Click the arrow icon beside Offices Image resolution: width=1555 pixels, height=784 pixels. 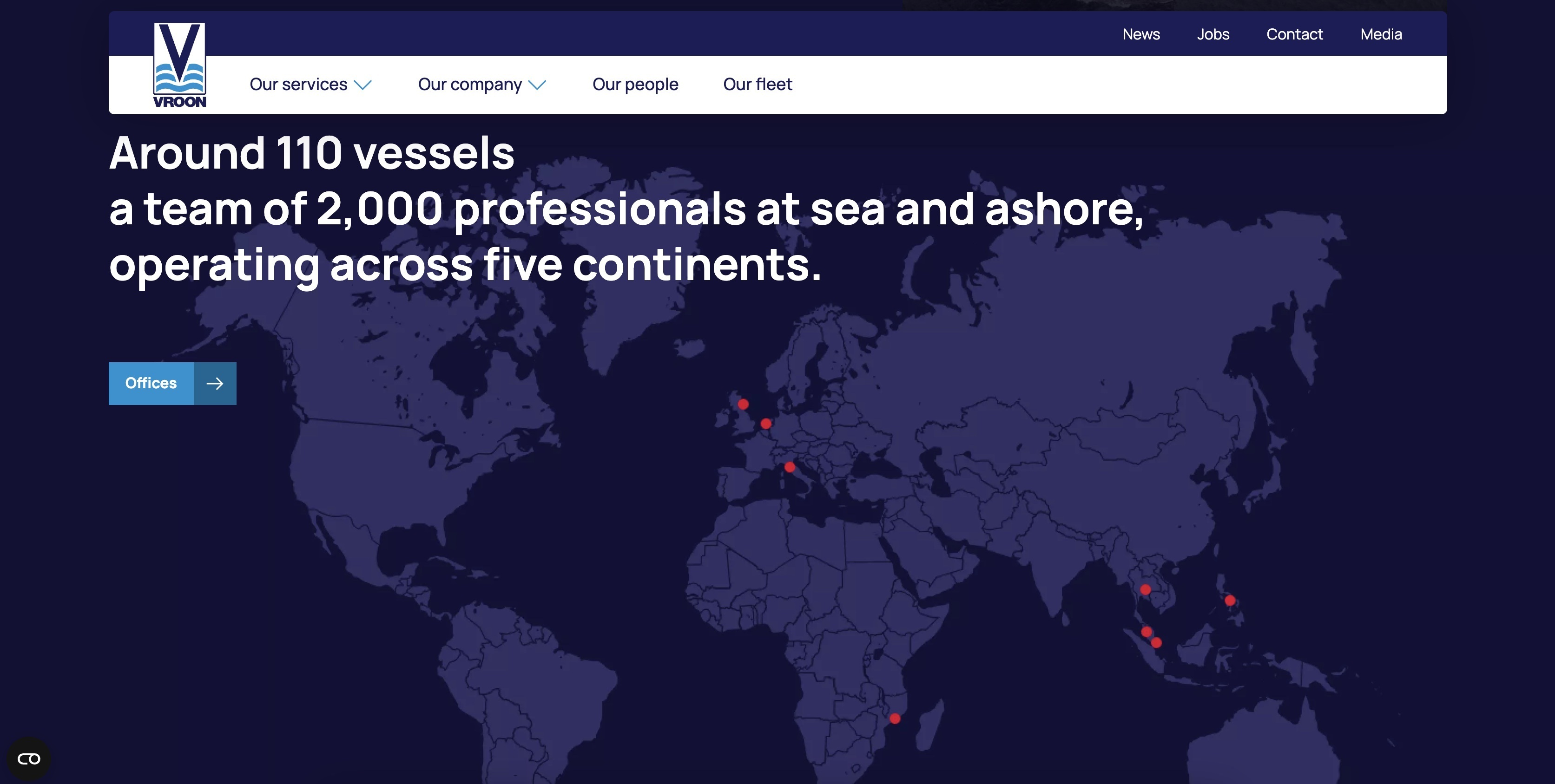point(215,384)
